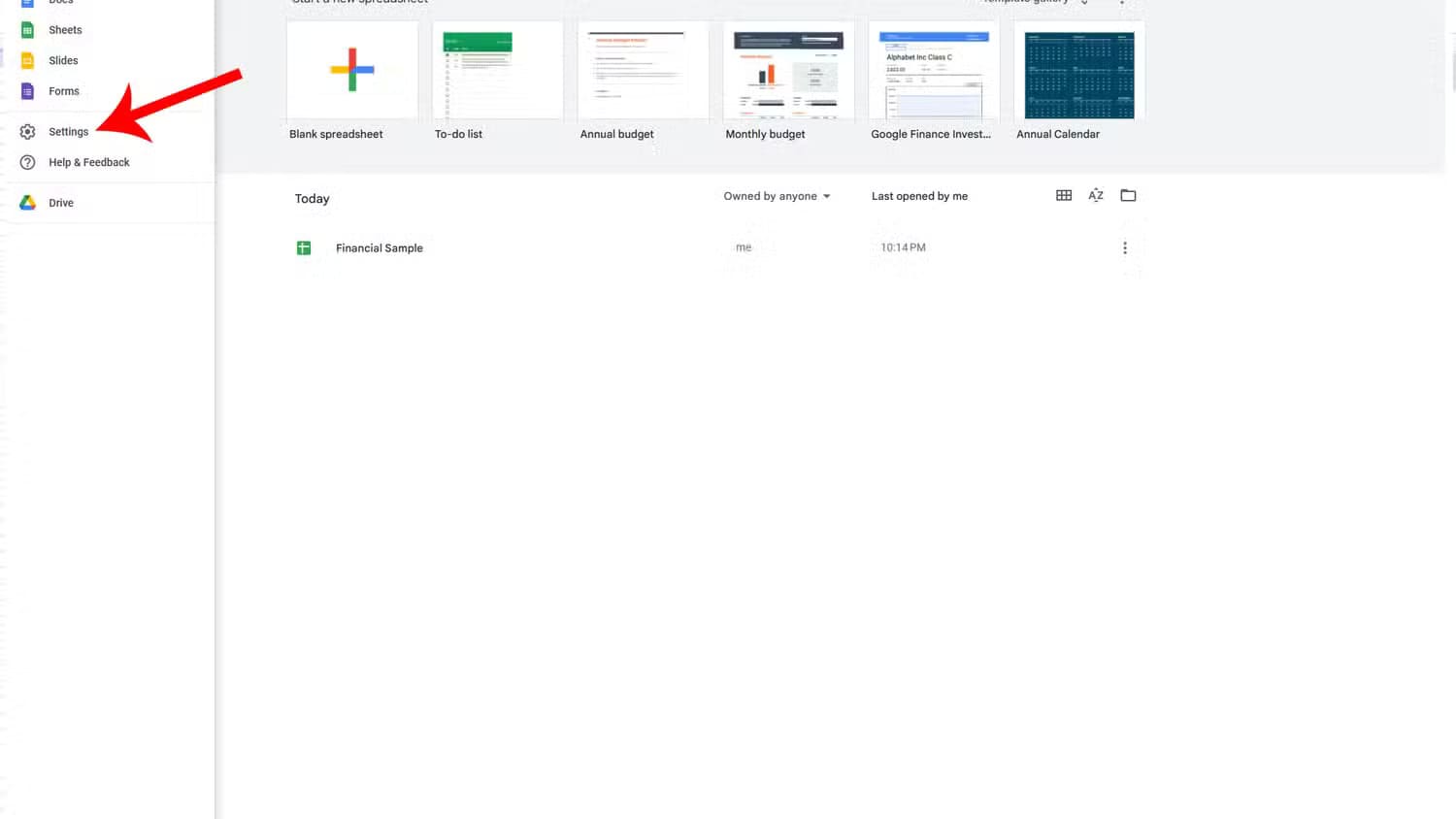The width and height of the screenshot is (1456, 819).
Task: Open Drive from the sidebar
Action: tap(61, 203)
